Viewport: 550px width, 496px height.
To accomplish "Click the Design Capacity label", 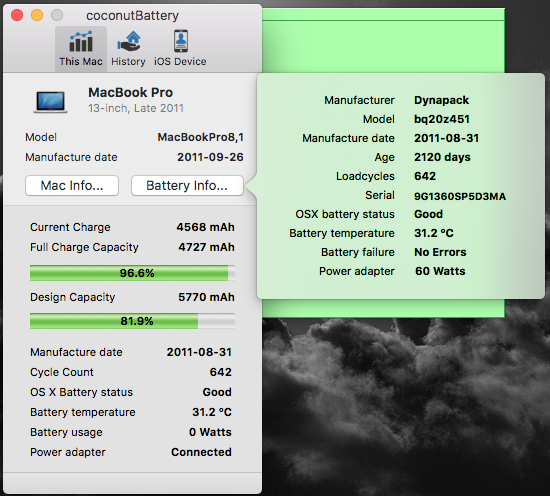I will [x=73, y=297].
